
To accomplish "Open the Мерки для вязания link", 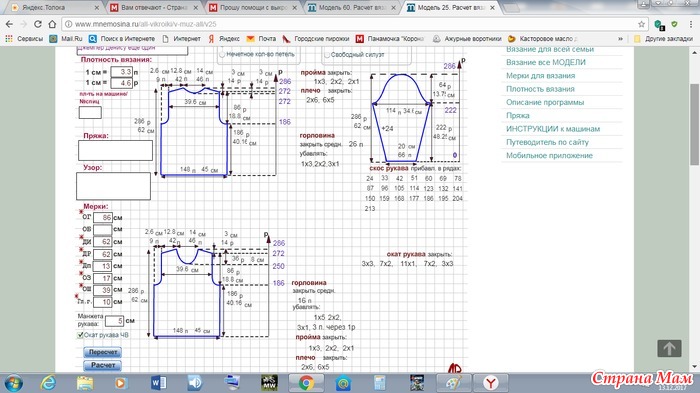I will [540, 75].
